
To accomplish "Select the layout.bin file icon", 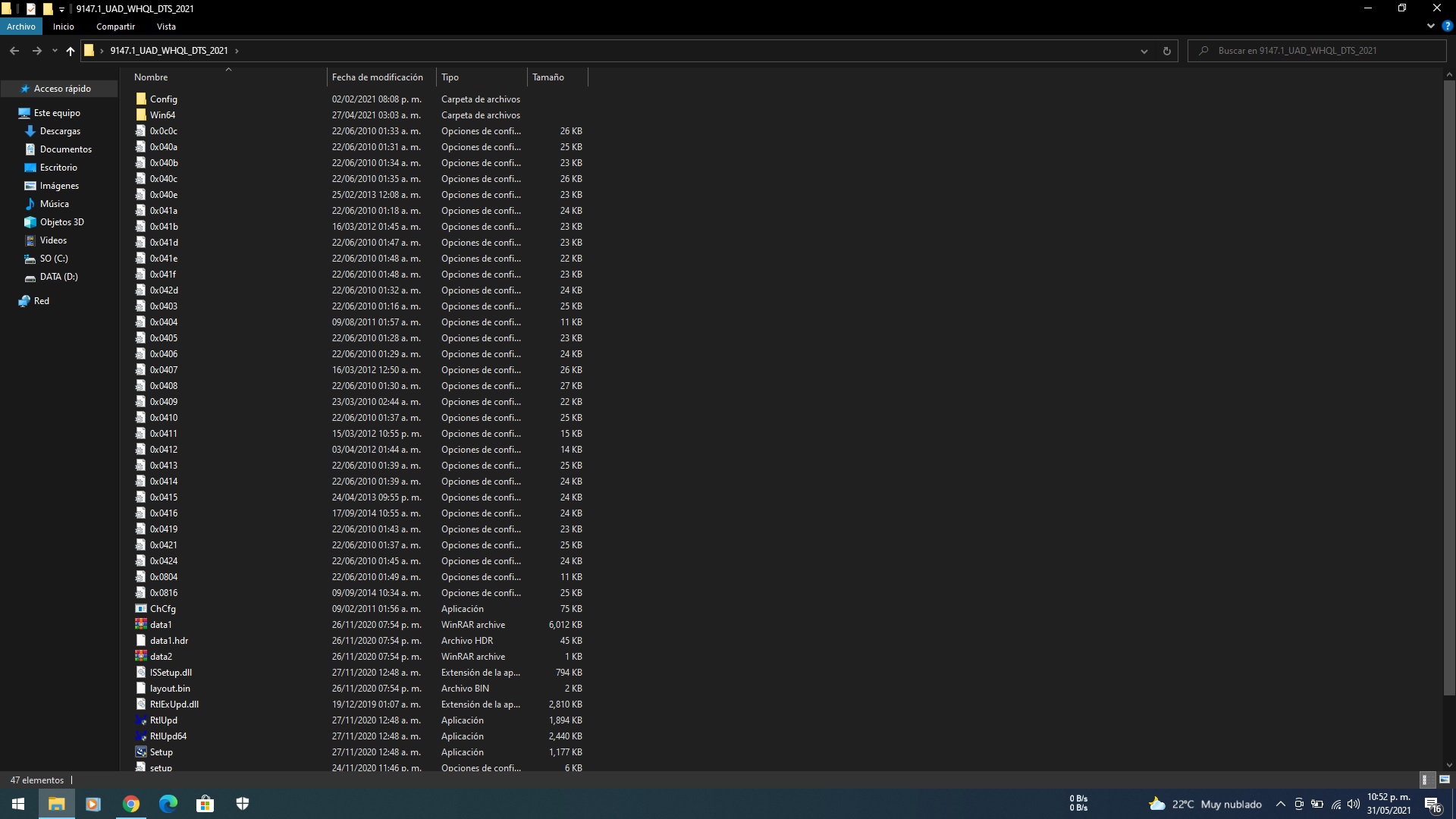I will click(141, 689).
